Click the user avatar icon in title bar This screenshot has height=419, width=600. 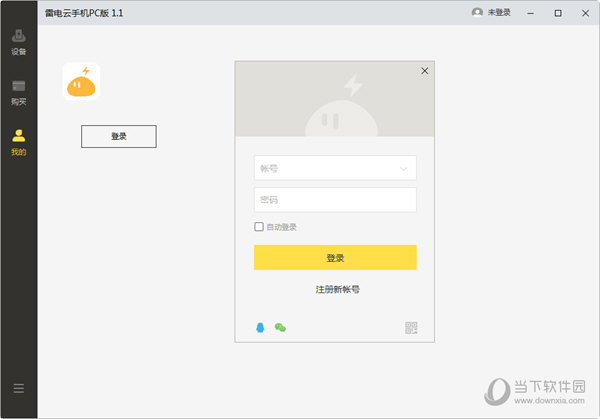click(477, 13)
